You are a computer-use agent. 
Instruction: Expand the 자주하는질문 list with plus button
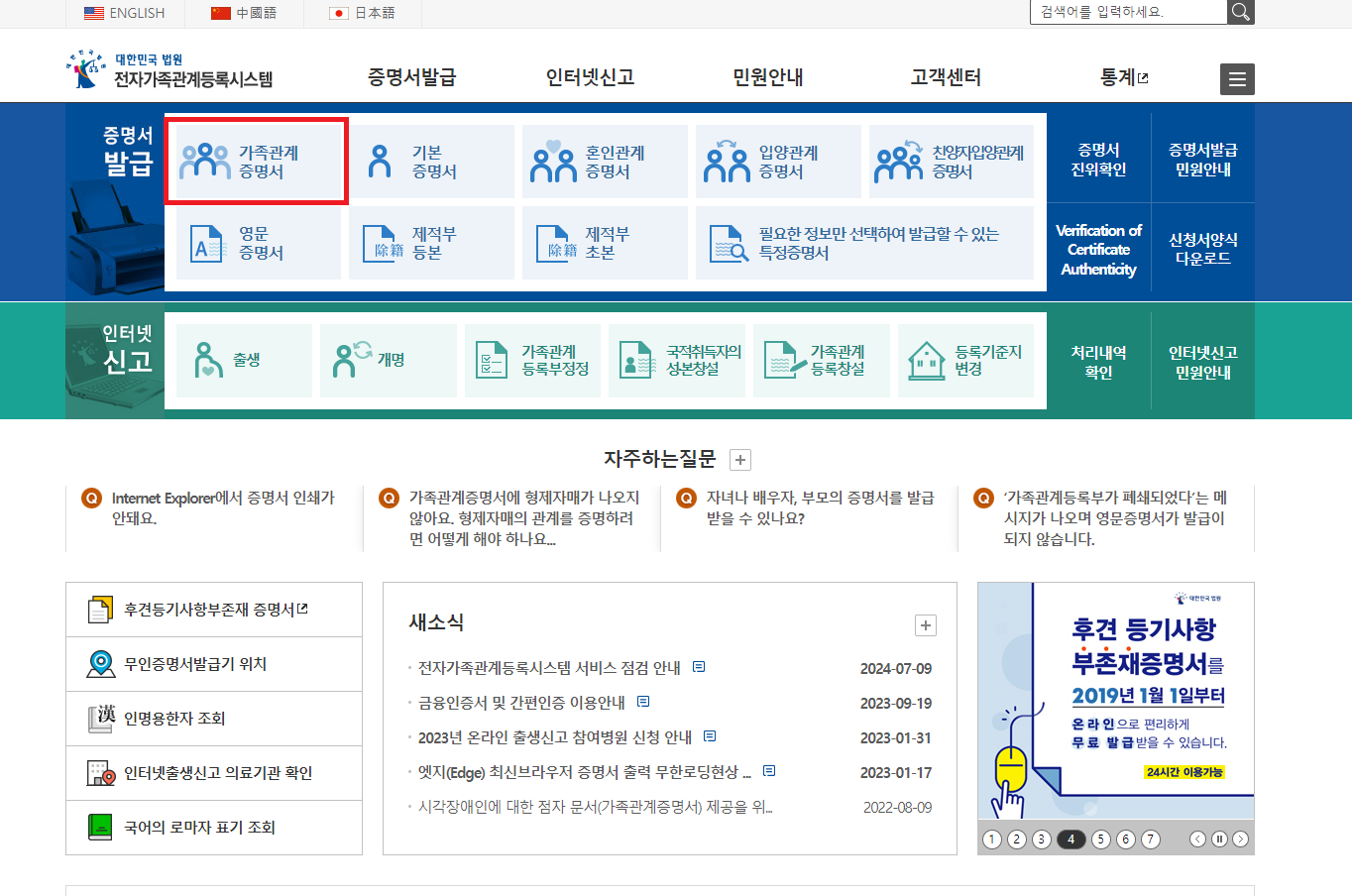tap(740, 459)
